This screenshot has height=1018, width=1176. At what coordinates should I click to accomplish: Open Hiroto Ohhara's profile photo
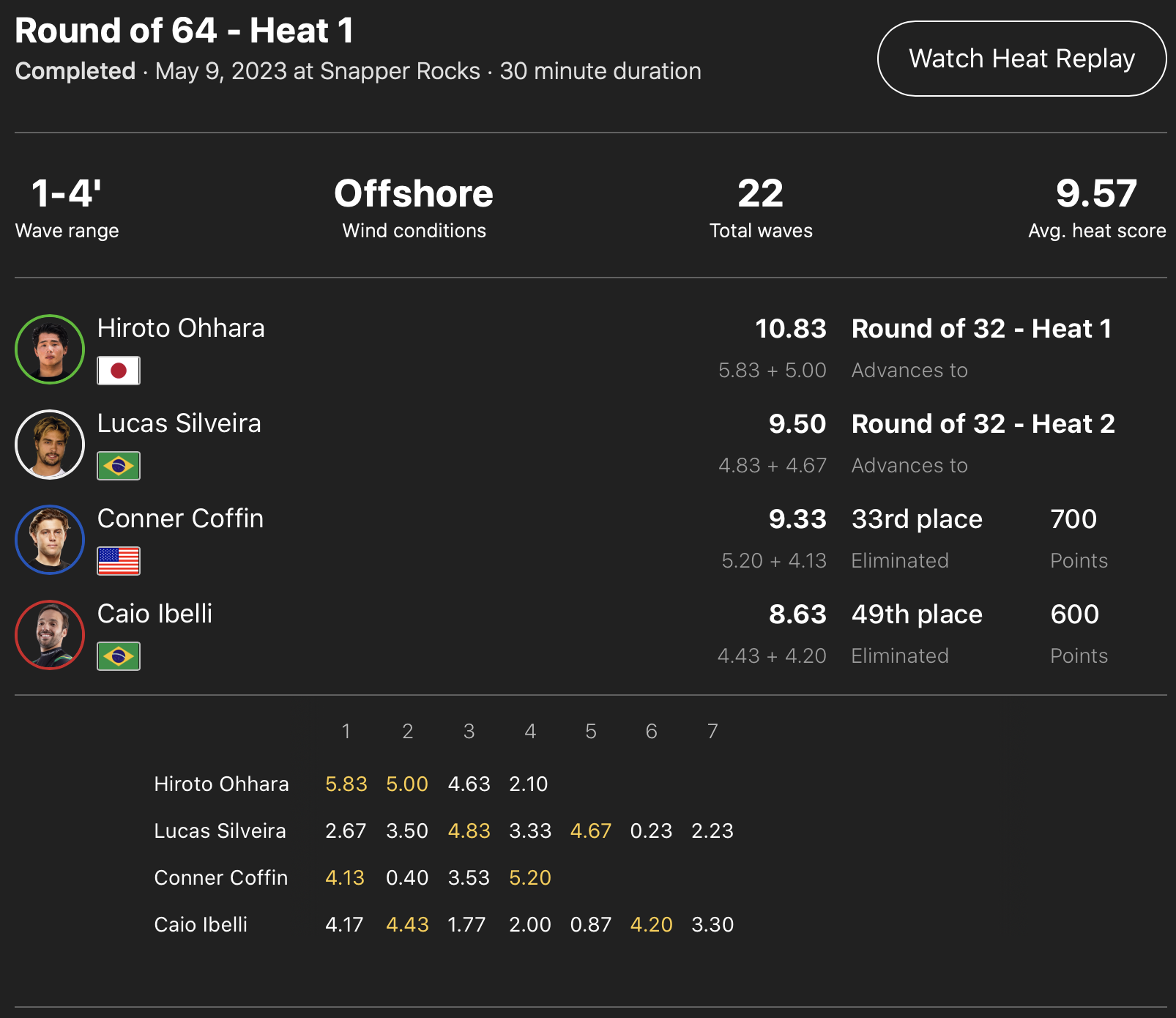click(50, 349)
